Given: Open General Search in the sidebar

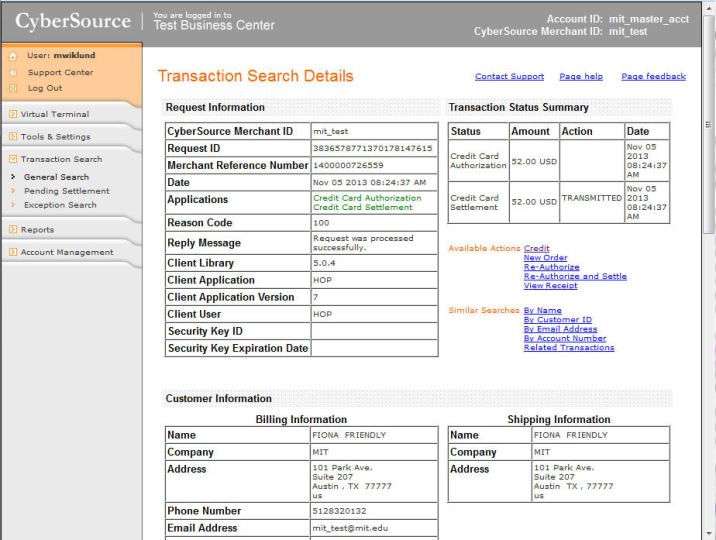Looking at the screenshot, I should coord(56,177).
